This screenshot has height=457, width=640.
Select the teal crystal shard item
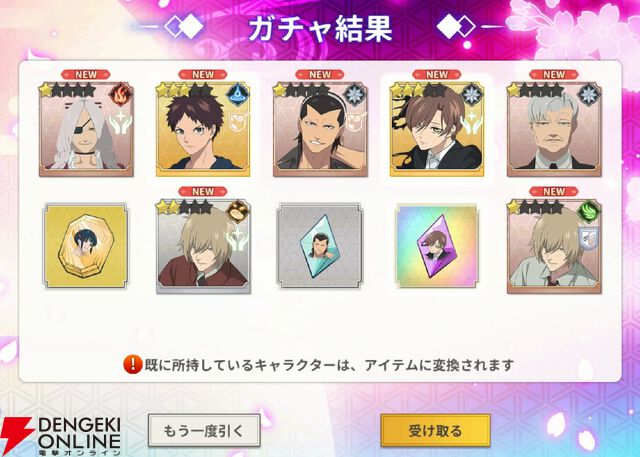(320, 246)
